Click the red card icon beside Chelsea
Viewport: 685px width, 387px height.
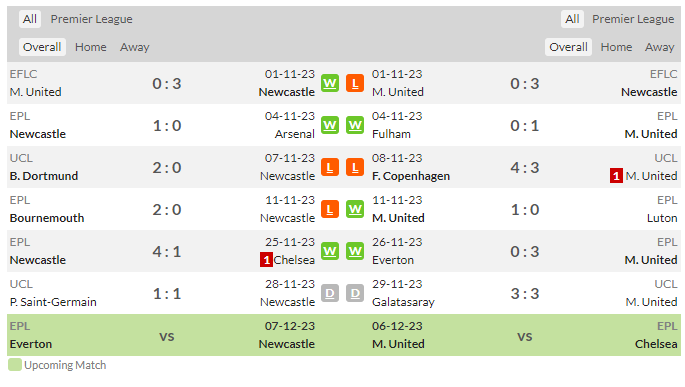(266, 260)
